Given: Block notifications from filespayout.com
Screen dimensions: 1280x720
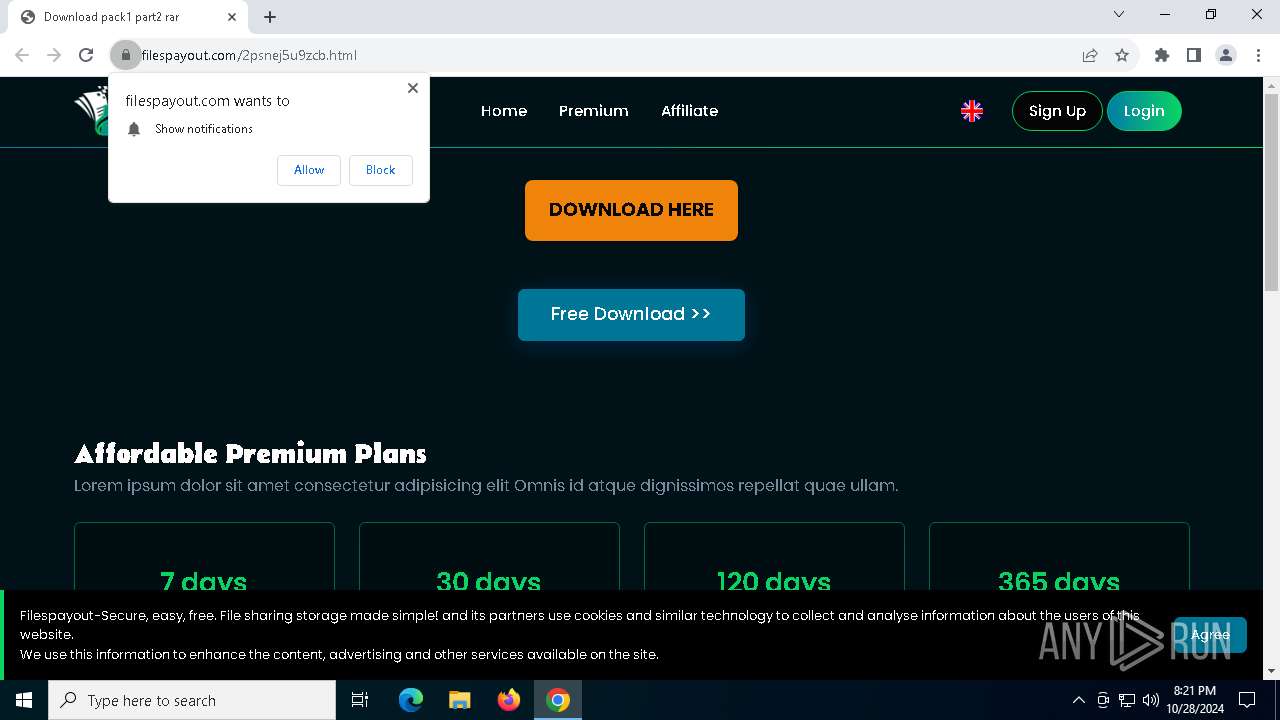Looking at the screenshot, I should pyautogui.click(x=380, y=170).
